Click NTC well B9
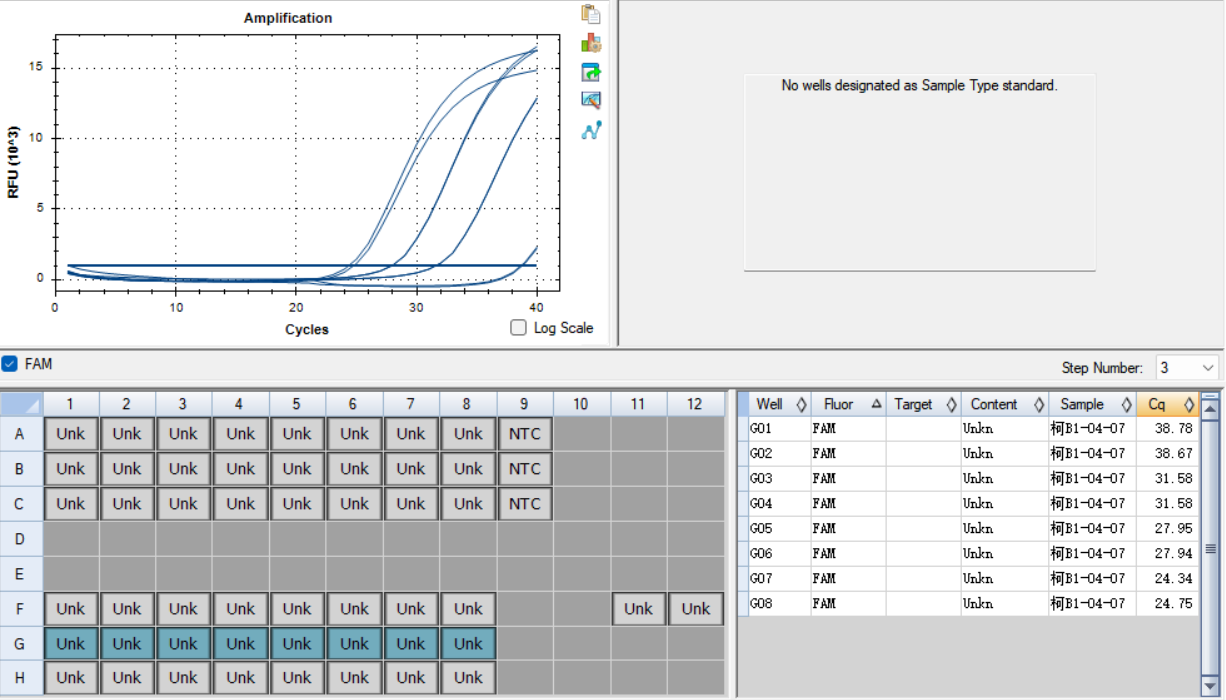This screenshot has height=700, width=1226. tap(525, 469)
